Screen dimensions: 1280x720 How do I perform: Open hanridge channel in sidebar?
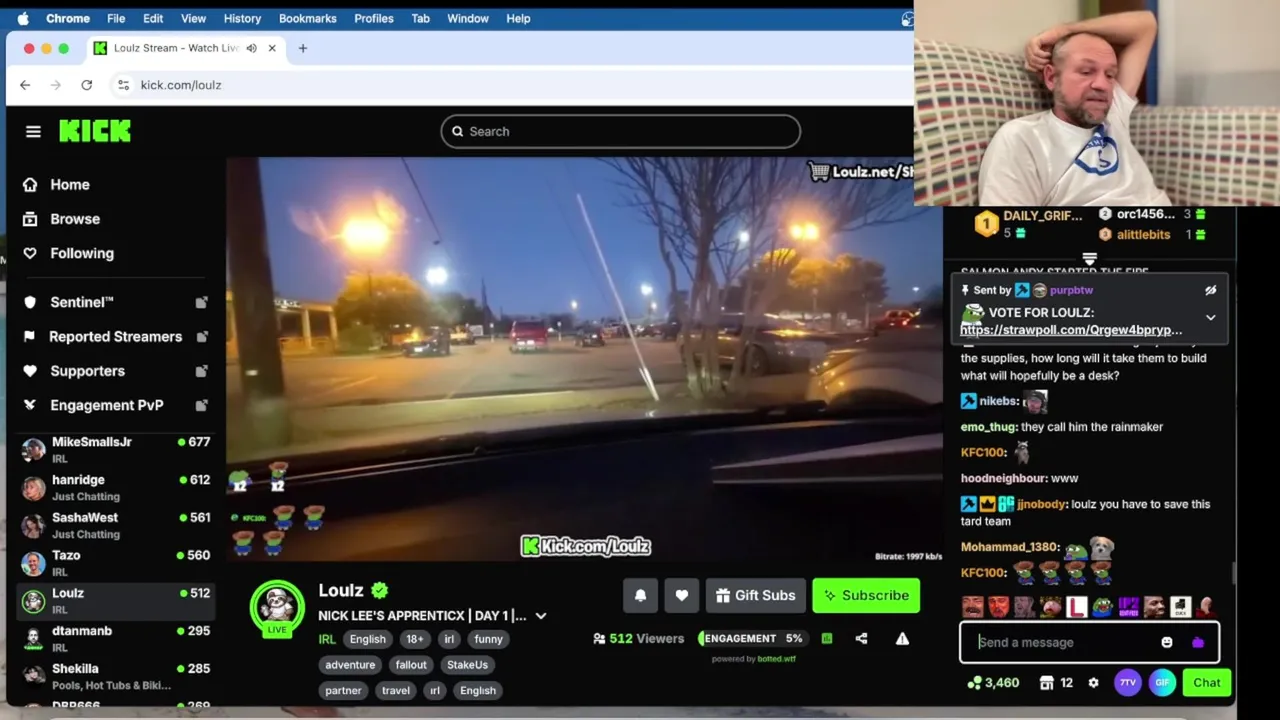click(116, 488)
